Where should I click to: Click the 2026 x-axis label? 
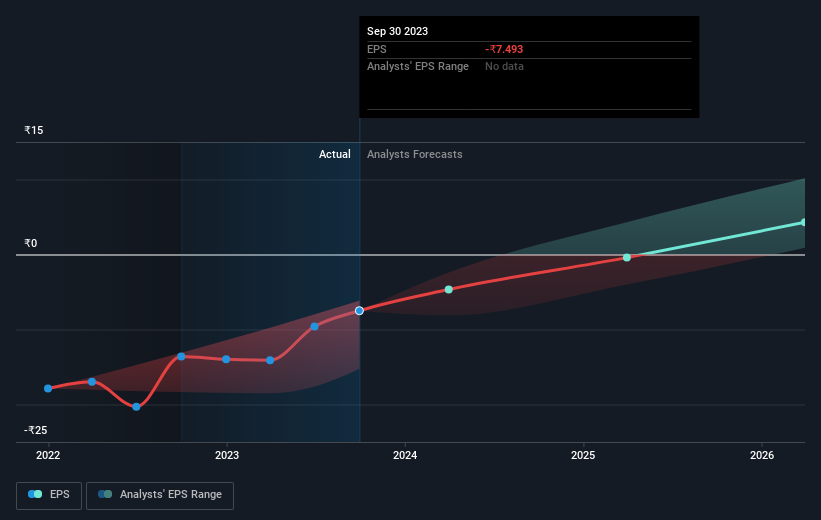click(x=762, y=455)
